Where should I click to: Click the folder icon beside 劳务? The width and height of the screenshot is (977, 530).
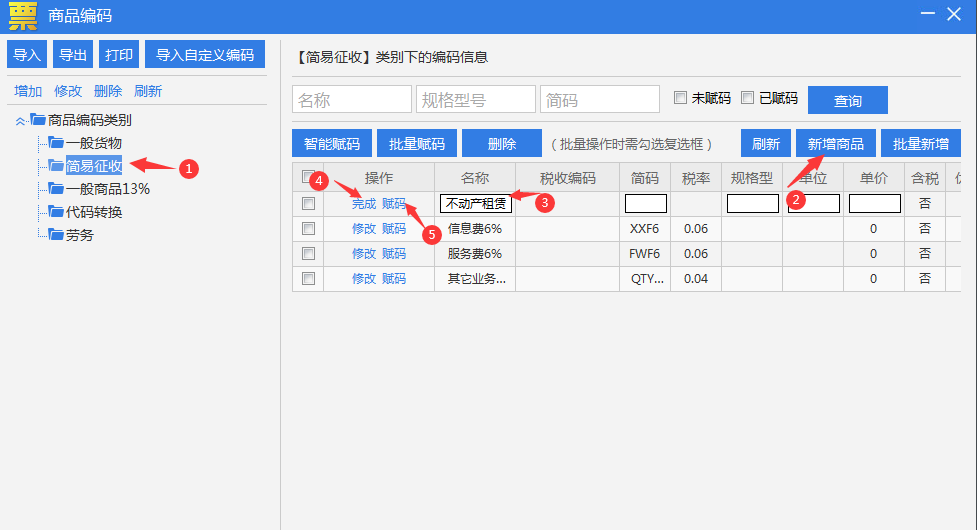(57, 234)
